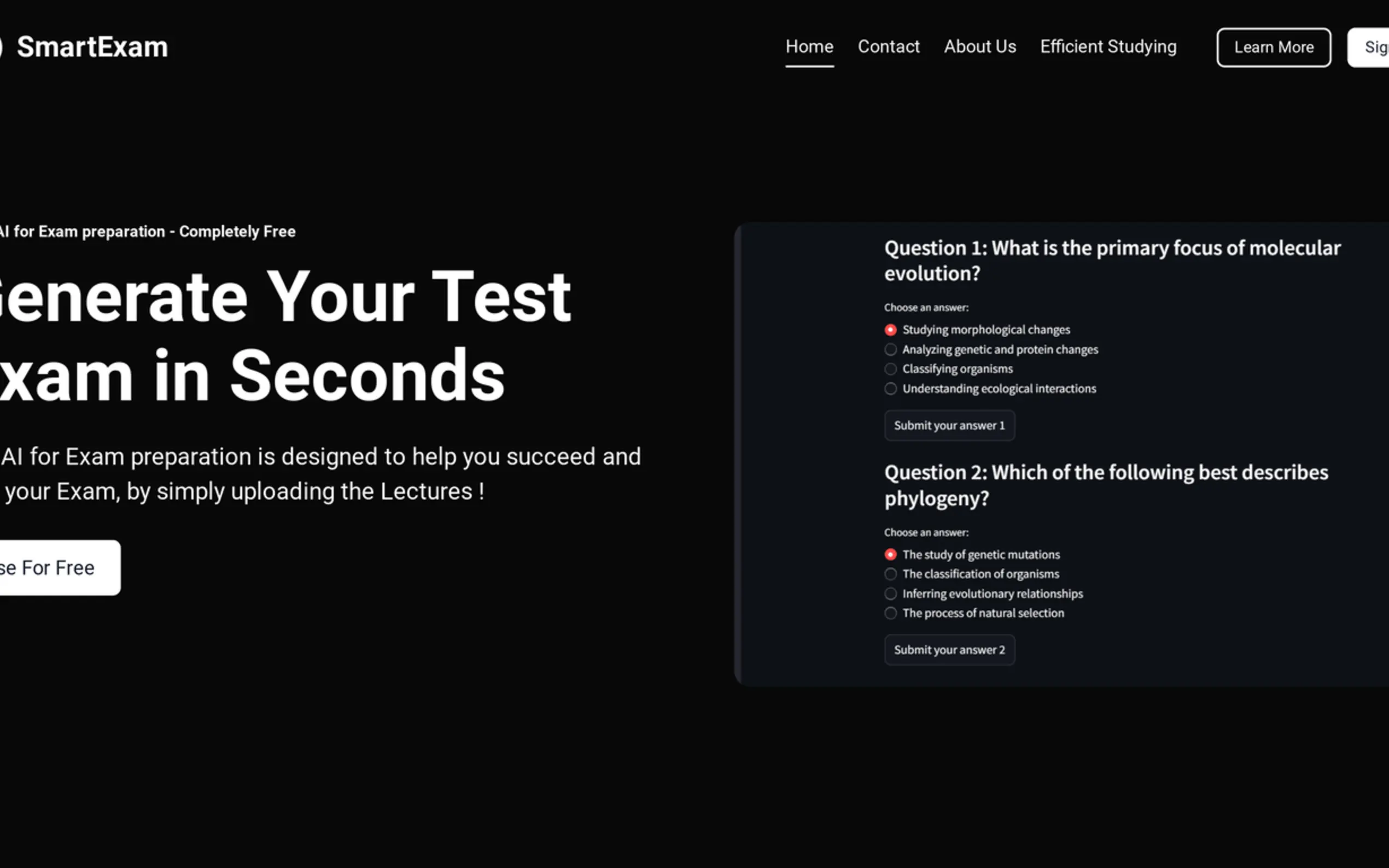Open the About Us page
The height and width of the screenshot is (868, 1389).
coord(979,46)
